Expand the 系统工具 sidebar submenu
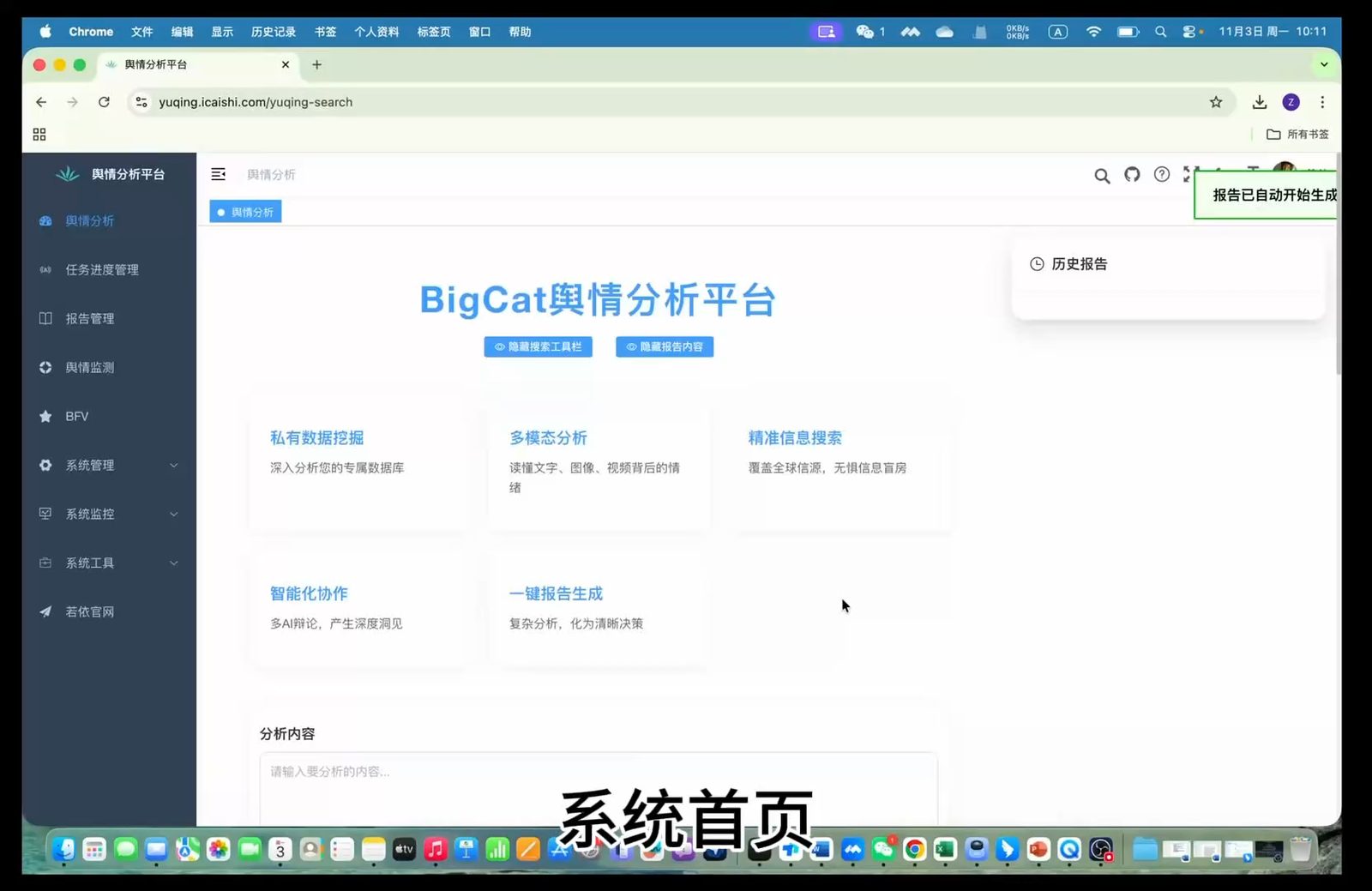The image size is (1372, 891). point(109,563)
